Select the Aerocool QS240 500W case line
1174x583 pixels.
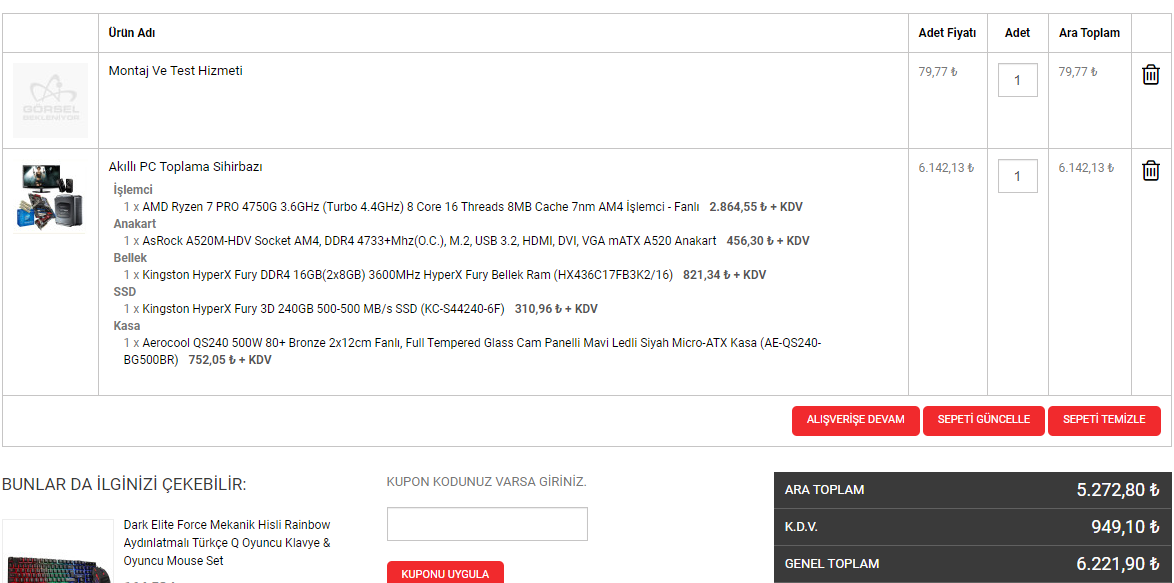click(472, 351)
